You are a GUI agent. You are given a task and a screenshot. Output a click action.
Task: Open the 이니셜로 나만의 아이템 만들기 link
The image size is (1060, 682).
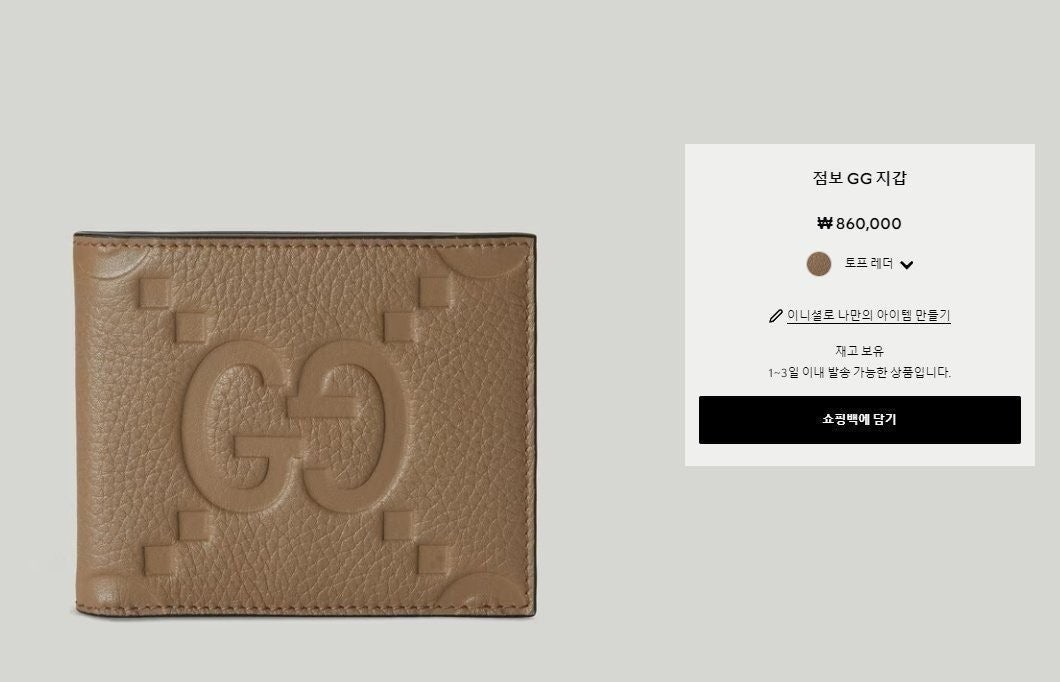tap(869, 316)
